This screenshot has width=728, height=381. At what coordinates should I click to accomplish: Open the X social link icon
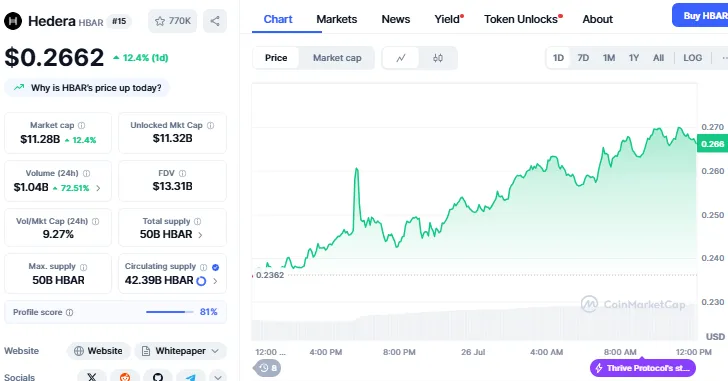coord(92,376)
